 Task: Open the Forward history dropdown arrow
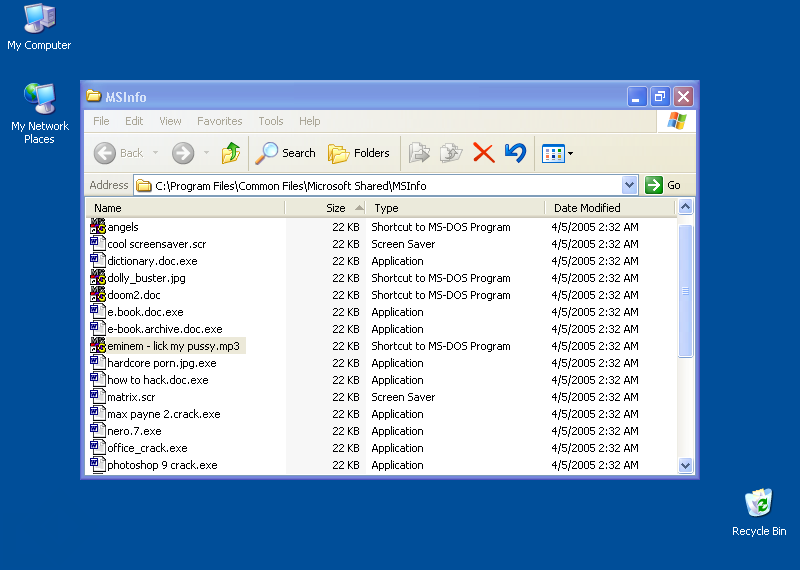click(206, 153)
